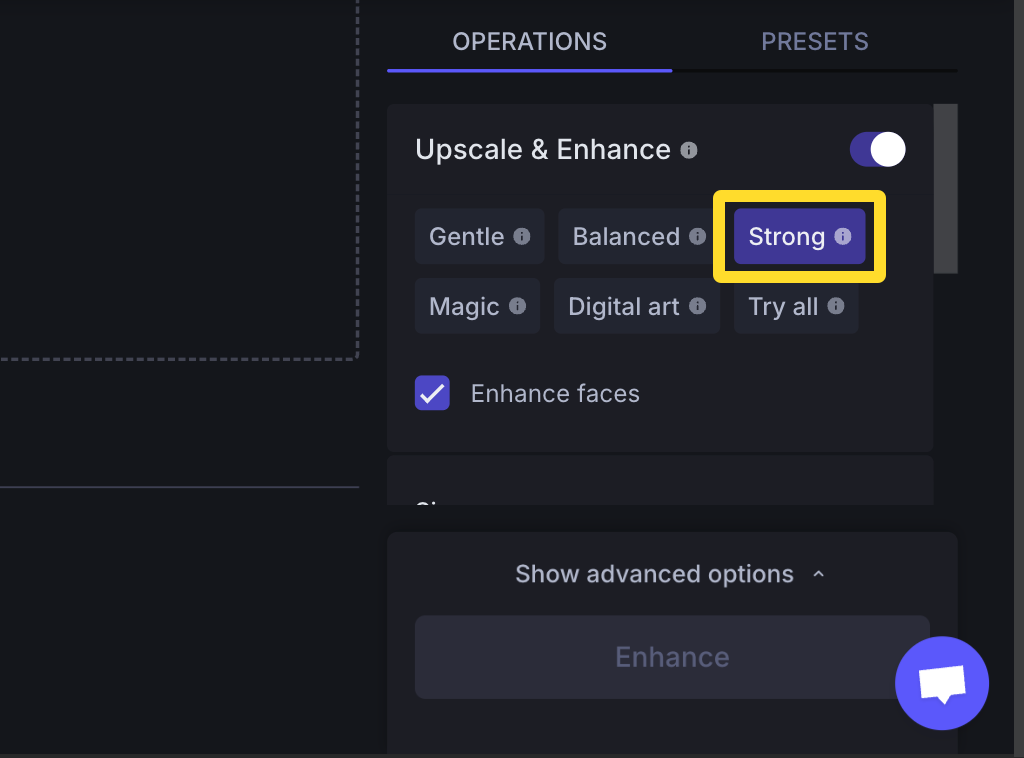Click the Balanced mode info icon

coord(697,236)
